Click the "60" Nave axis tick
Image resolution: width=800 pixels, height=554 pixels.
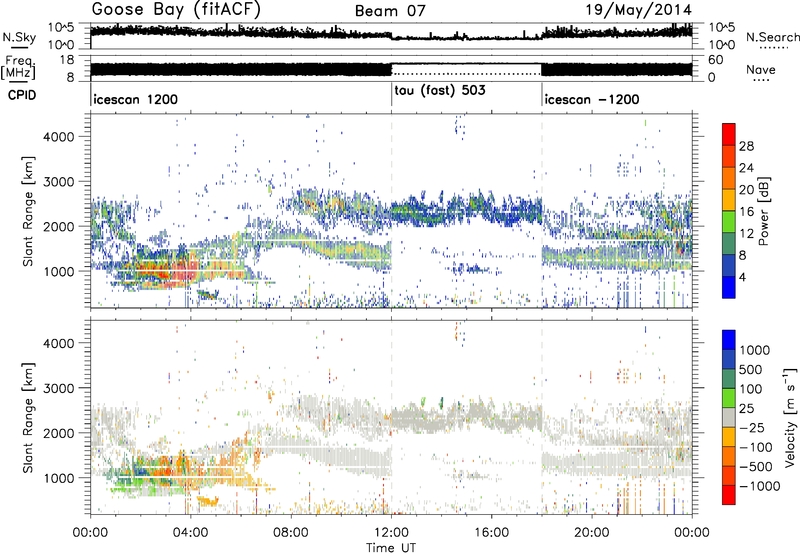click(x=716, y=60)
